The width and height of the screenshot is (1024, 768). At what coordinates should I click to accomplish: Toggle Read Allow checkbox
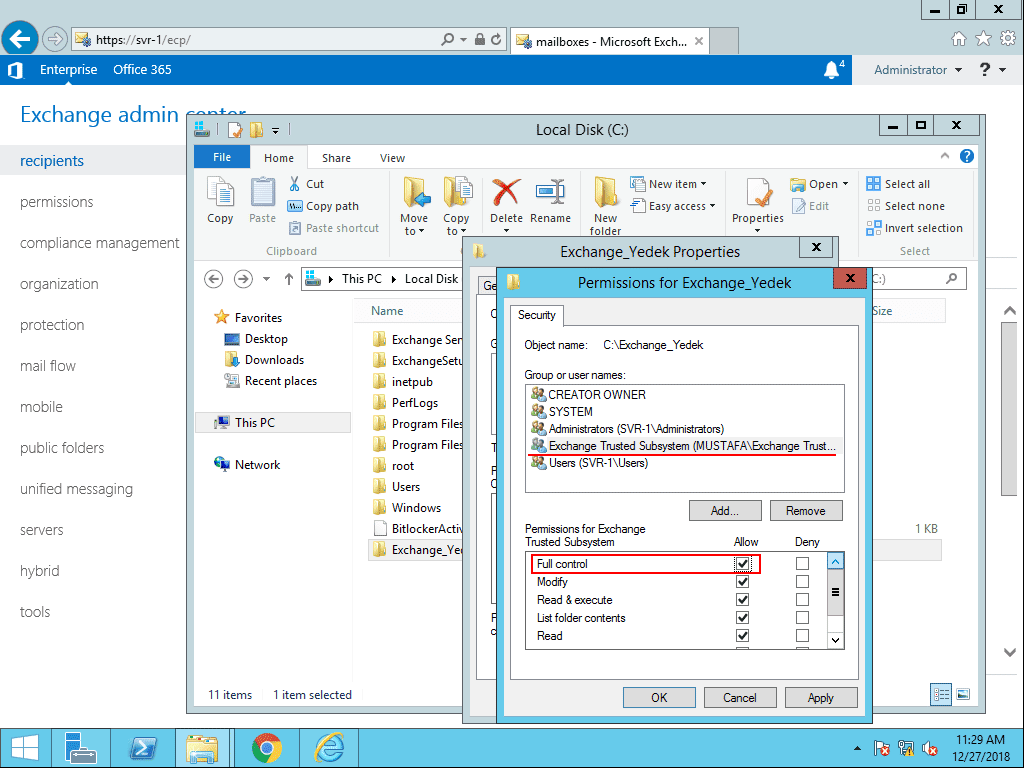click(x=743, y=635)
